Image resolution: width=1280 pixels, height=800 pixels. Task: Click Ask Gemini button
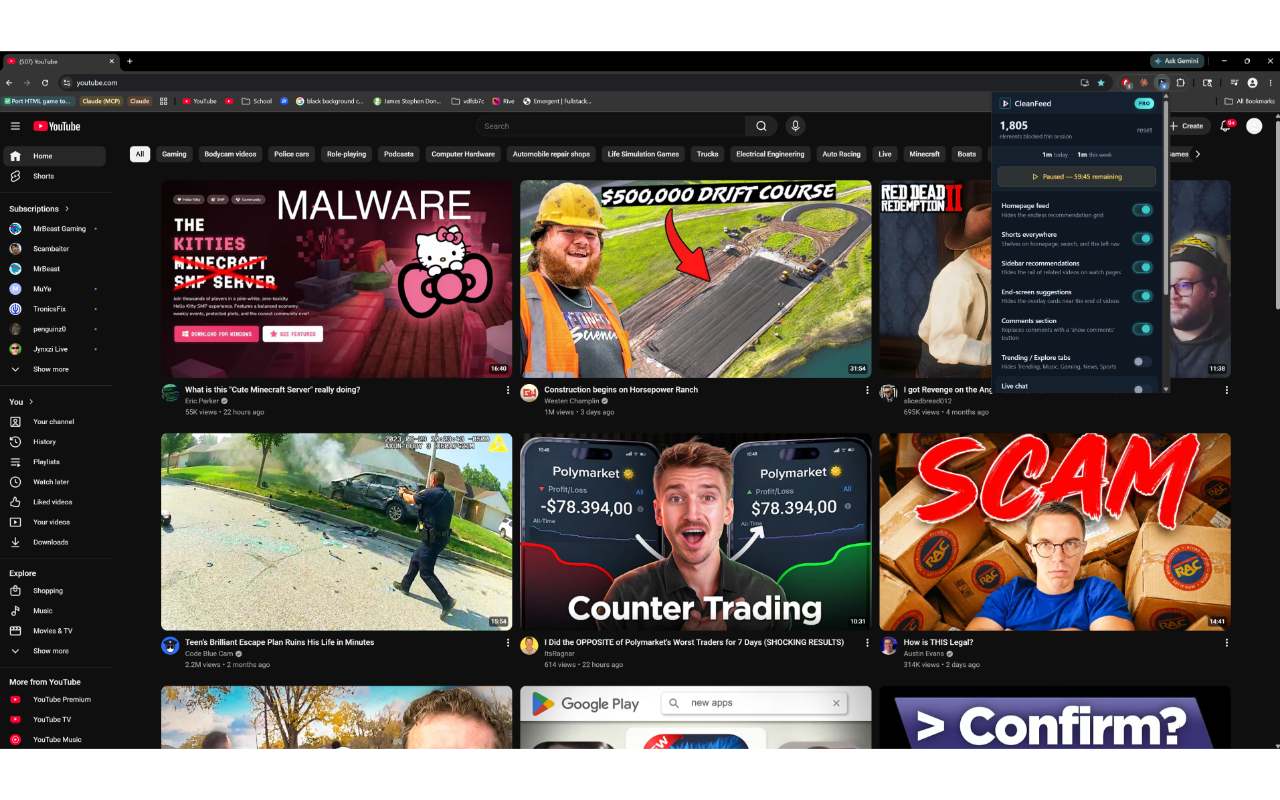pyautogui.click(x=1176, y=61)
